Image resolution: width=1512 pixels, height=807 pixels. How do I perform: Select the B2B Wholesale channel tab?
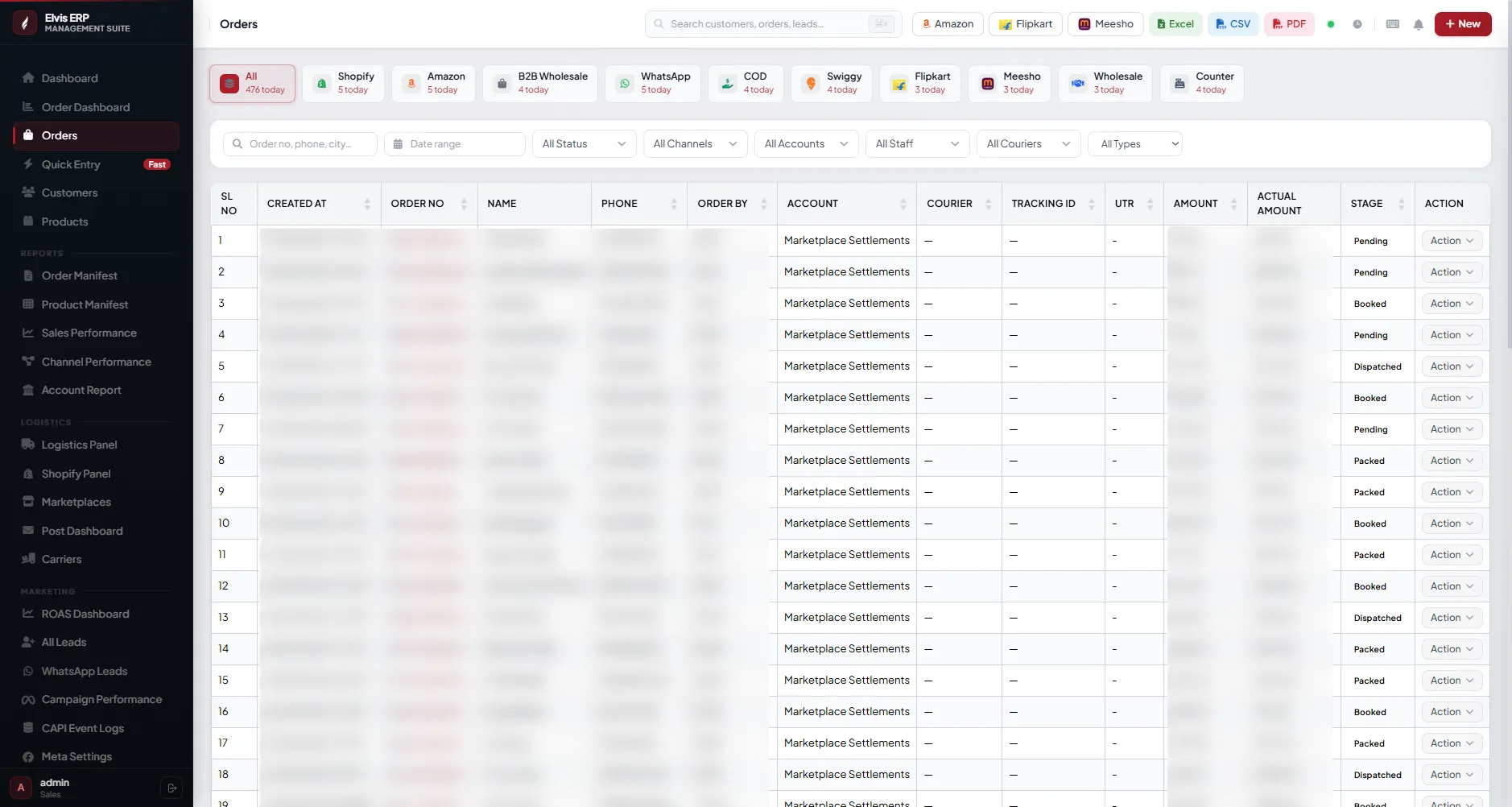point(540,84)
